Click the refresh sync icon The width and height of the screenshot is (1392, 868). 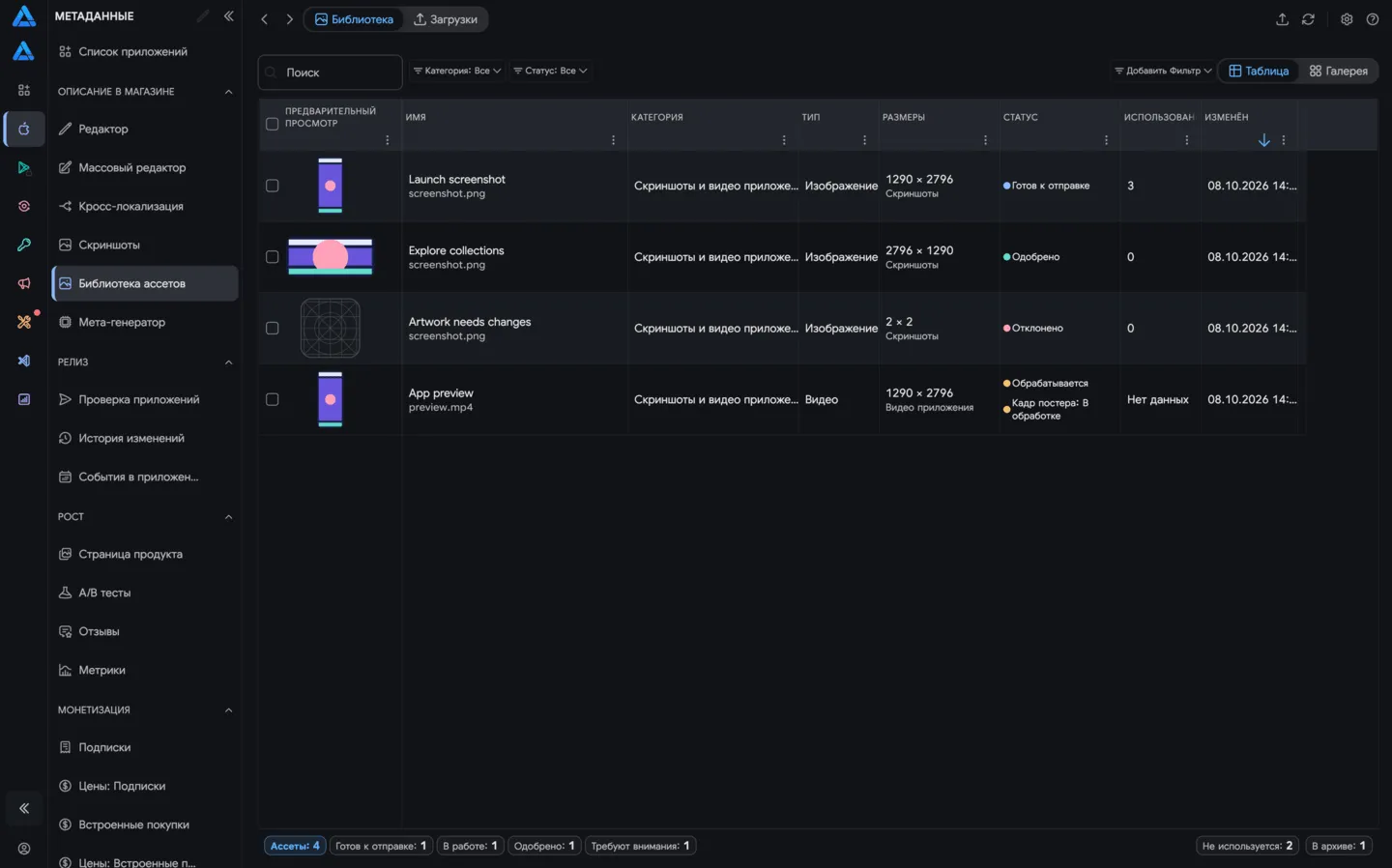click(1308, 19)
